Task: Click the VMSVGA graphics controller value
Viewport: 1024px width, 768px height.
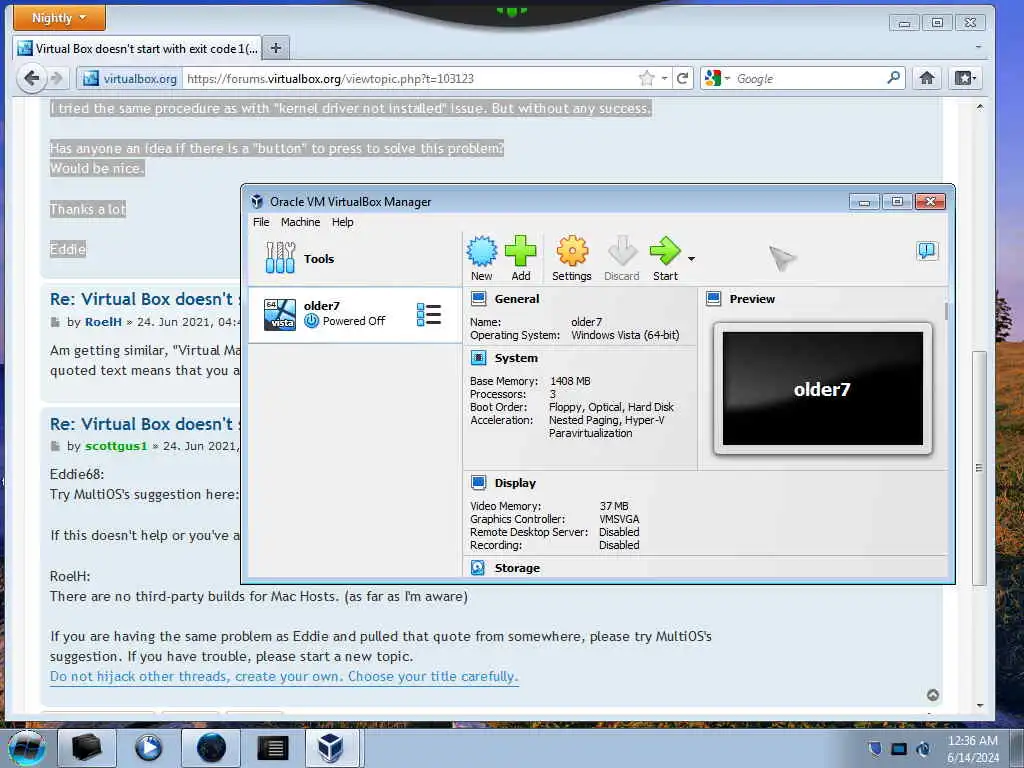Action: 619,519
